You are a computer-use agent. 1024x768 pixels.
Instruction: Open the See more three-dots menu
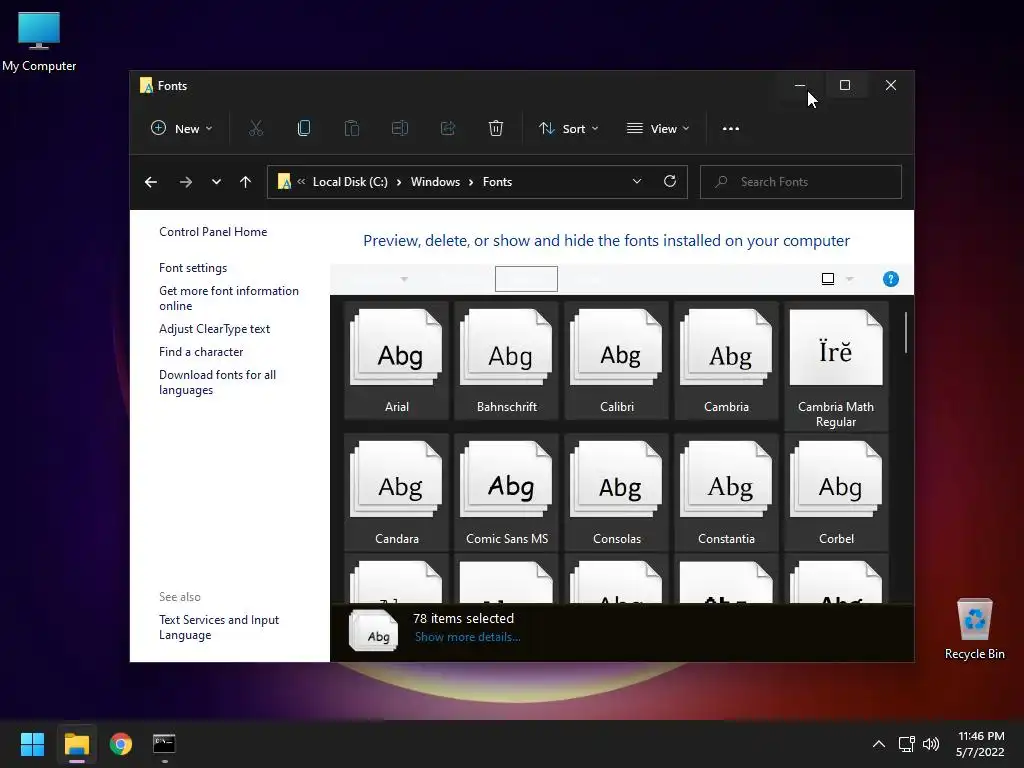[731, 129]
